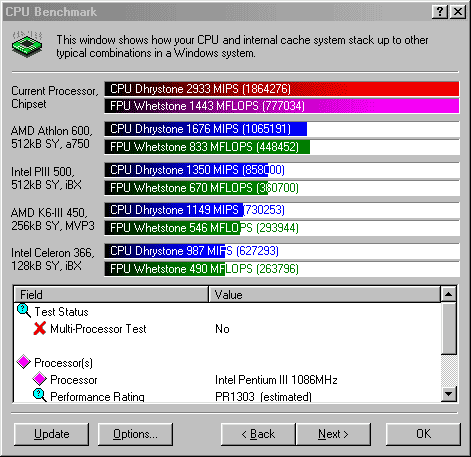
Task: Select the Test Status row
Action: (x=228, y=312)
